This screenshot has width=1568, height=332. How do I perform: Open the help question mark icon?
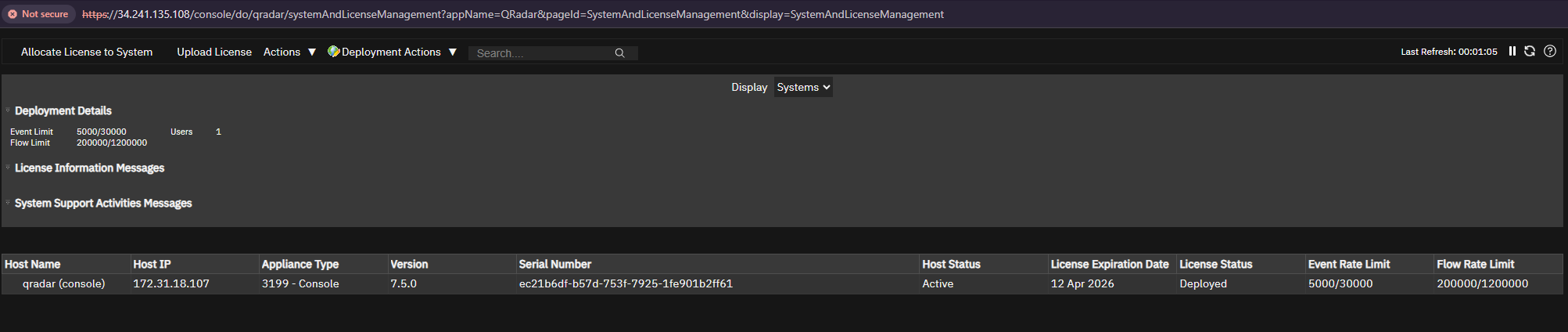(1550, 51)
